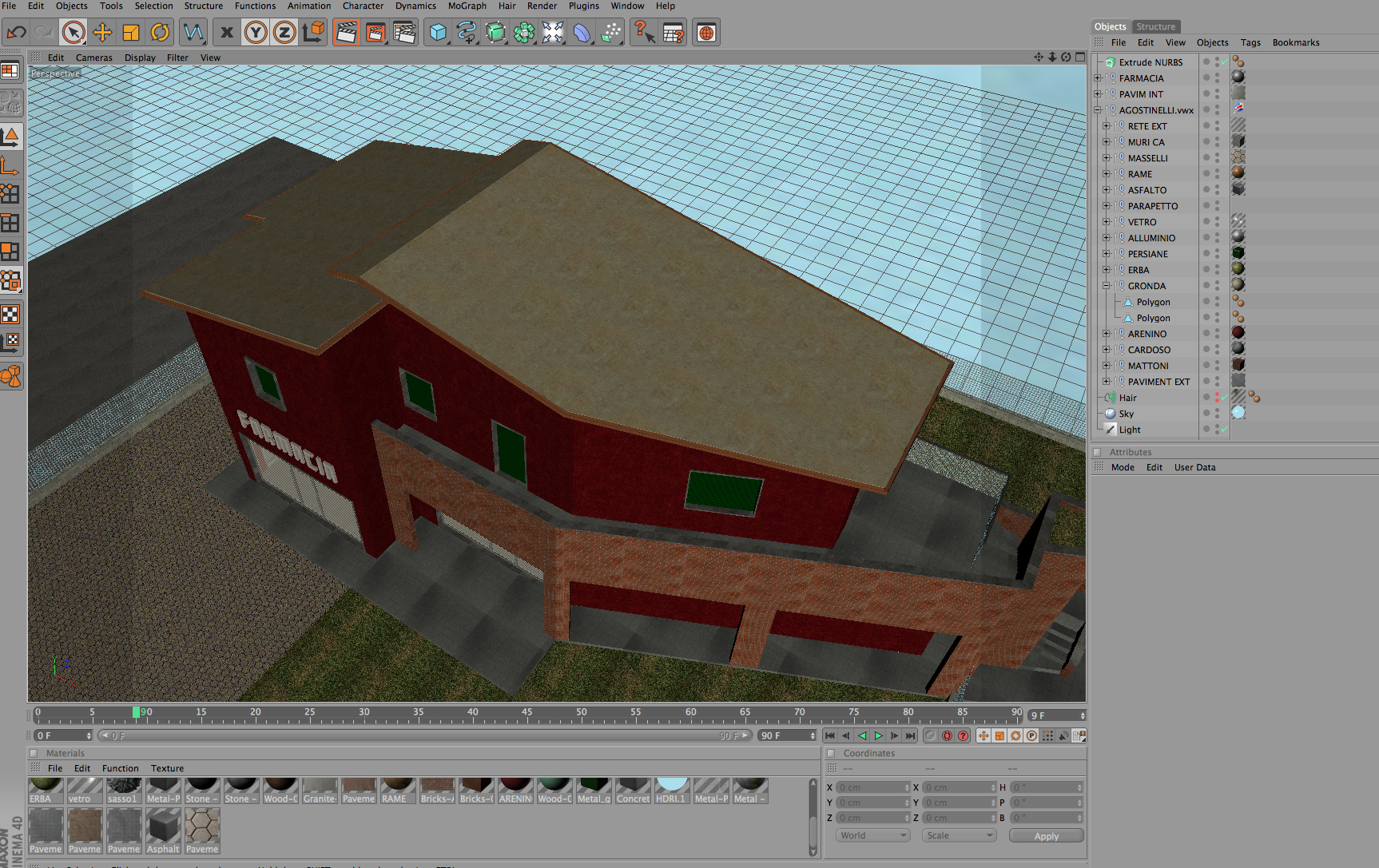Select the Rotate tool icon
The height and width of the screenshot is (868, 1379).
pyautogui.click(x=160, y=33)
